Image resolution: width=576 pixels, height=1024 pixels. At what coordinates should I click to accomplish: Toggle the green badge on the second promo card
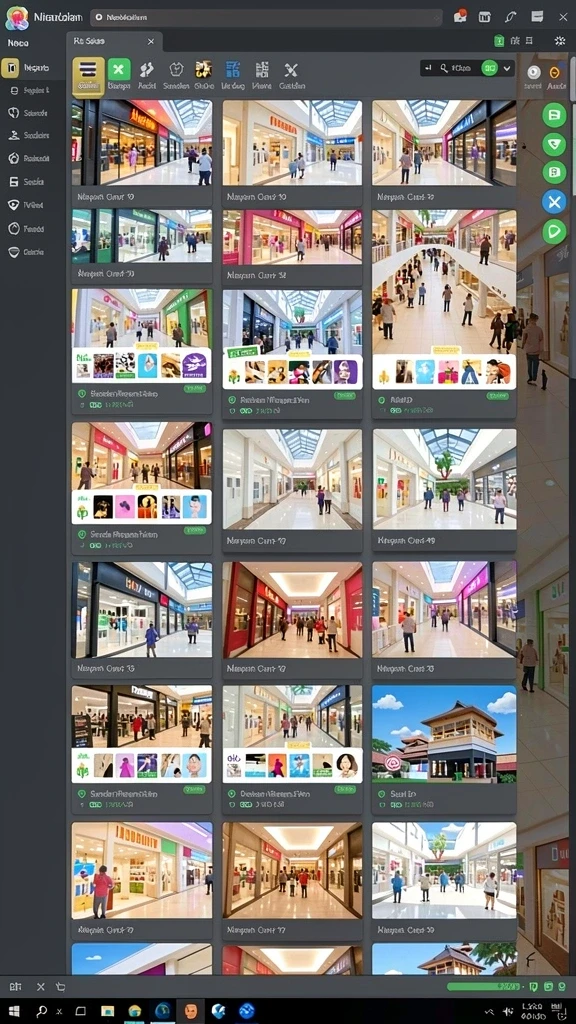coord(345,396)
